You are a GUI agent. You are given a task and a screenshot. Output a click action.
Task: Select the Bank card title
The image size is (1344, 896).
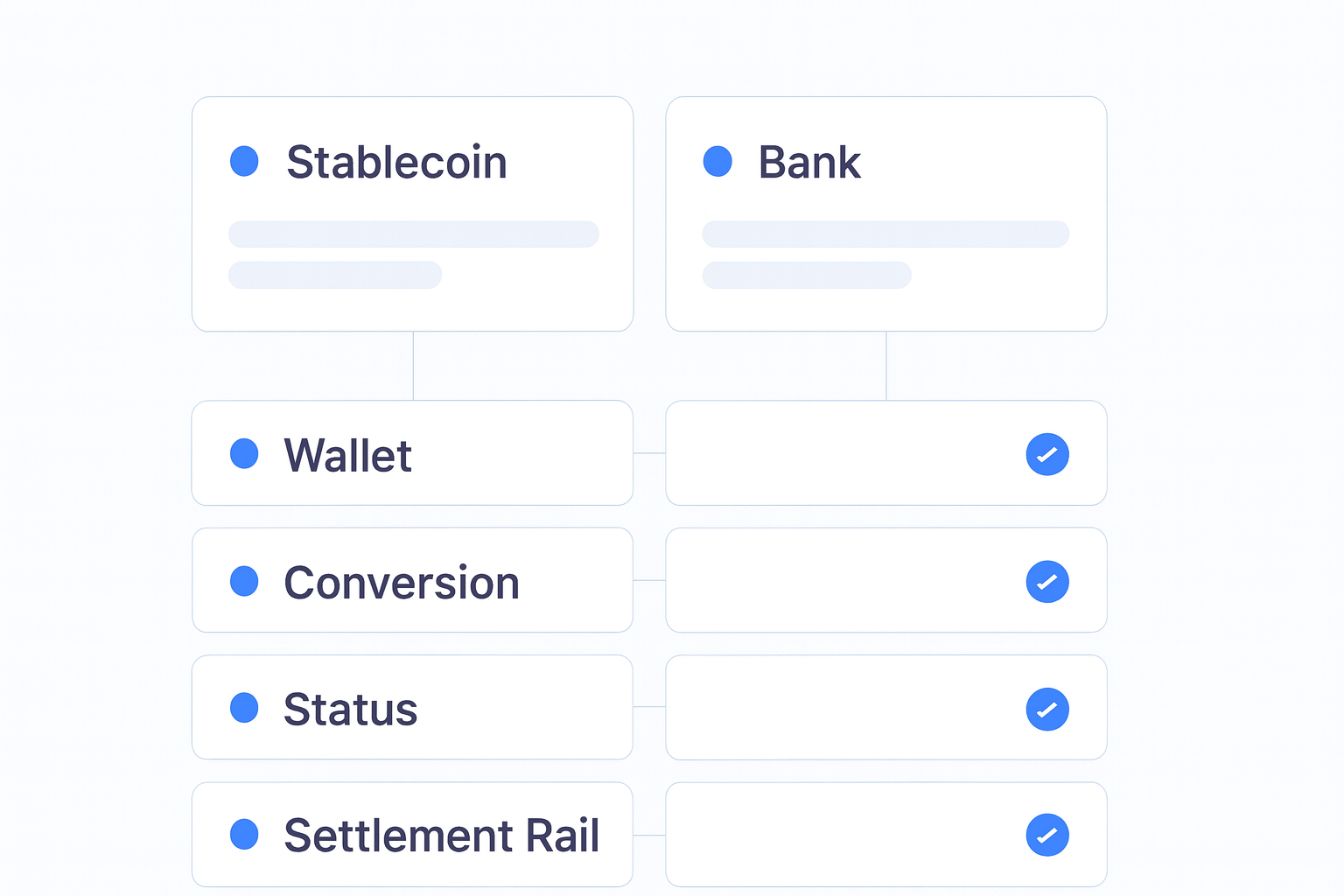pos(809,162)
